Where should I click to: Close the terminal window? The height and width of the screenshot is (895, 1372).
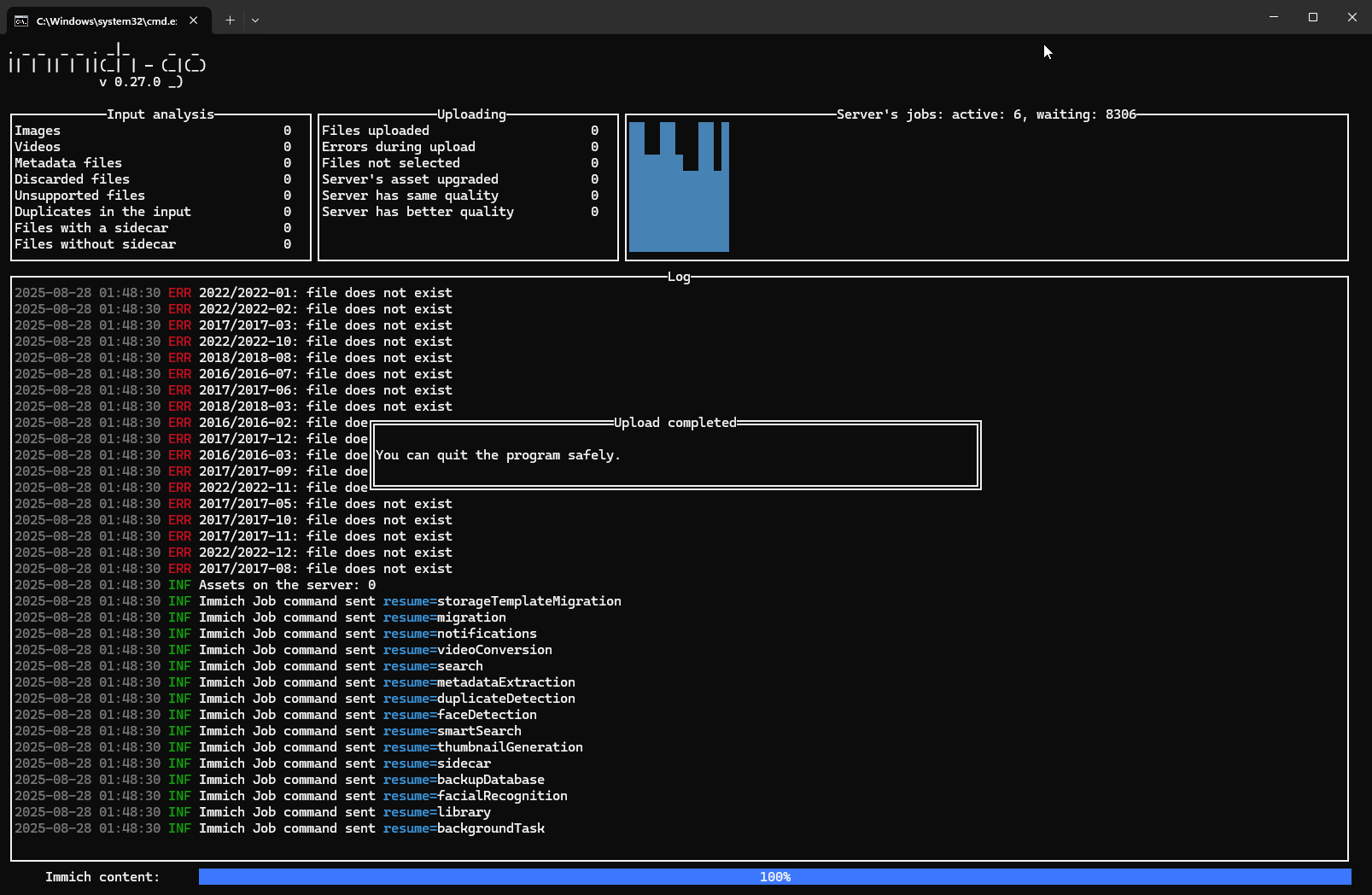pos(1352,17)
